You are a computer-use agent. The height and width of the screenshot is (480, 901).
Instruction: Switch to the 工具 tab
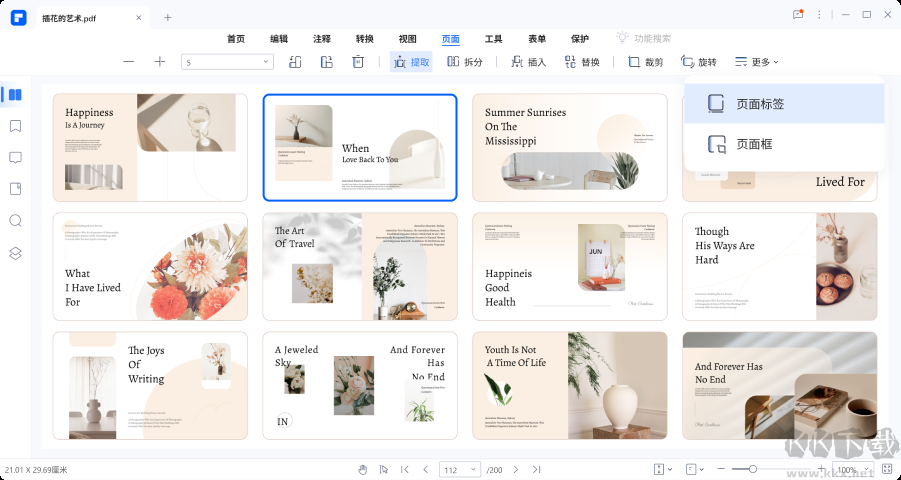pos(494,39)
